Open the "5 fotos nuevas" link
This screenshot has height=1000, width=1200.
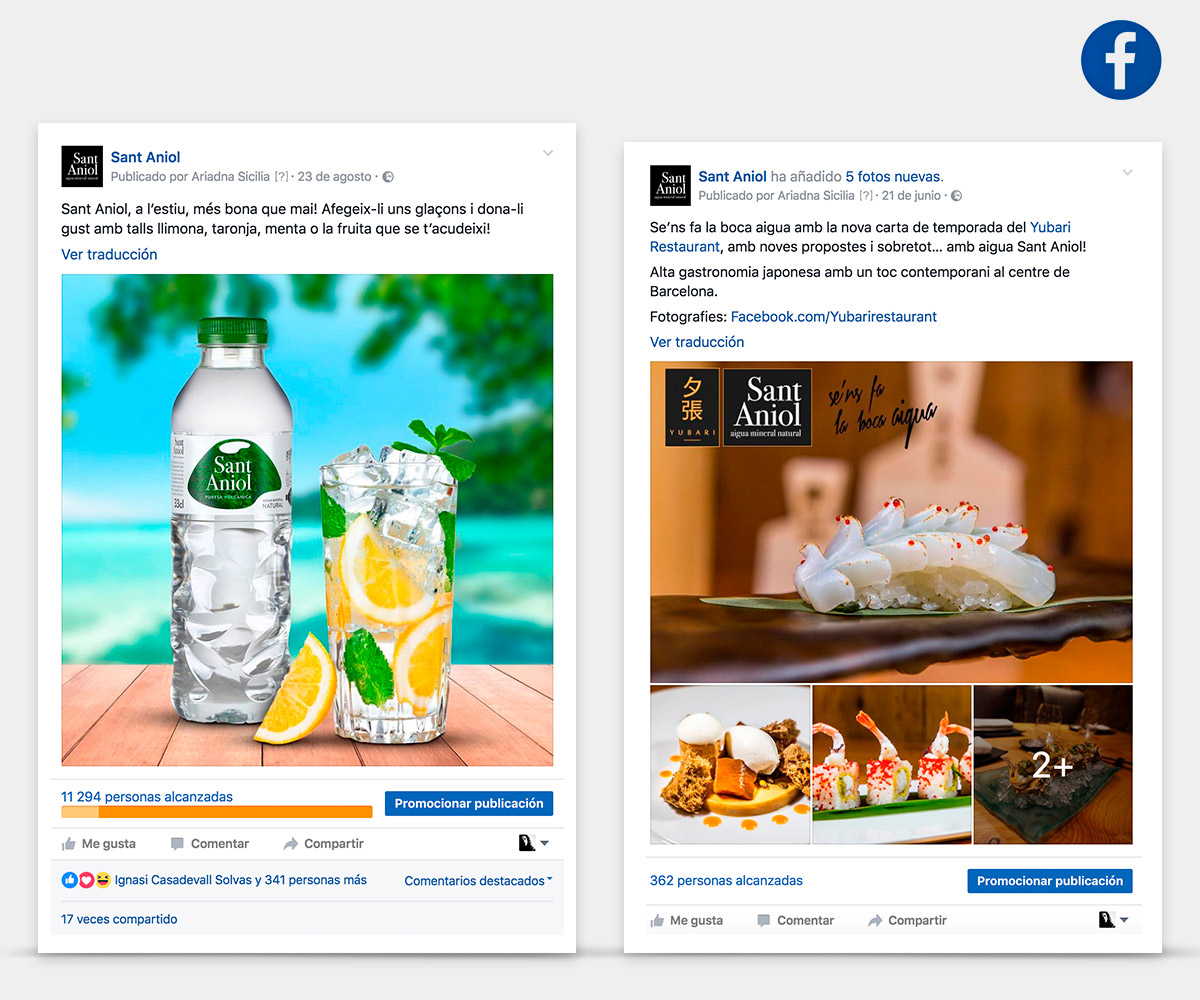894,176
